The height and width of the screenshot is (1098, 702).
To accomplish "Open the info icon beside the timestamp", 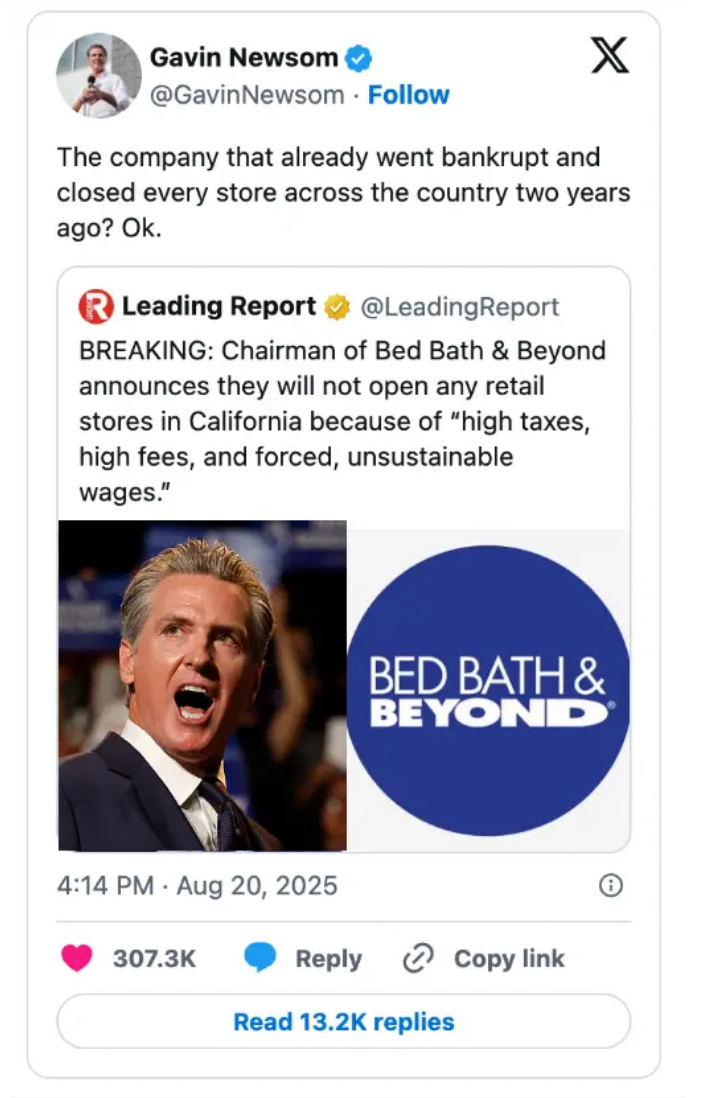I will pos(611,885).
